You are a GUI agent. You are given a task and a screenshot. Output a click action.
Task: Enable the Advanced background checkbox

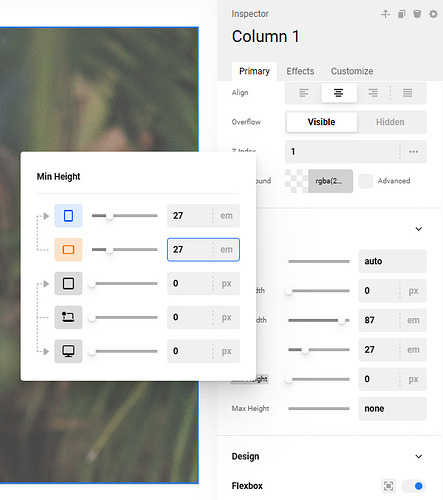366,181
